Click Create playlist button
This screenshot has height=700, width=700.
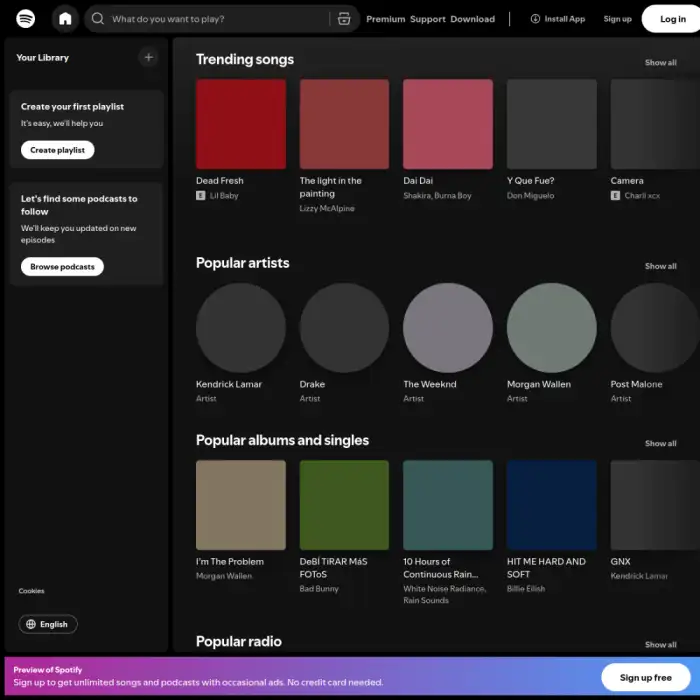[57, 150]
